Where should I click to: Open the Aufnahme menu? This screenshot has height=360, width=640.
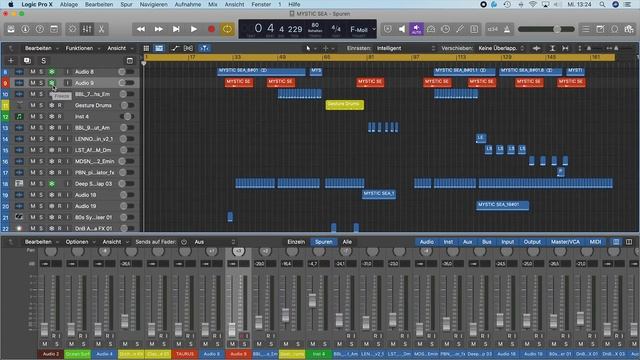pos(188,4)
